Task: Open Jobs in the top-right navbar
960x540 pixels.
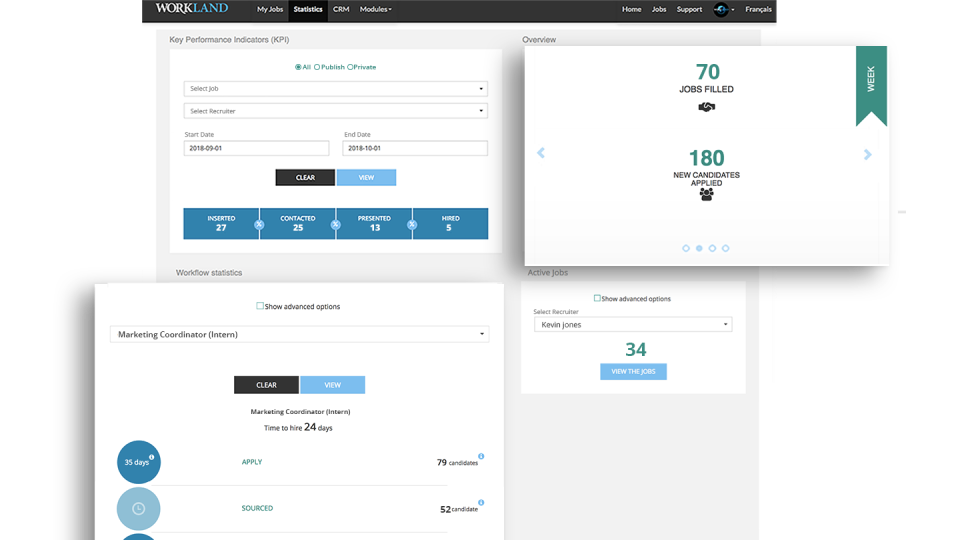Action: point(659,9)
